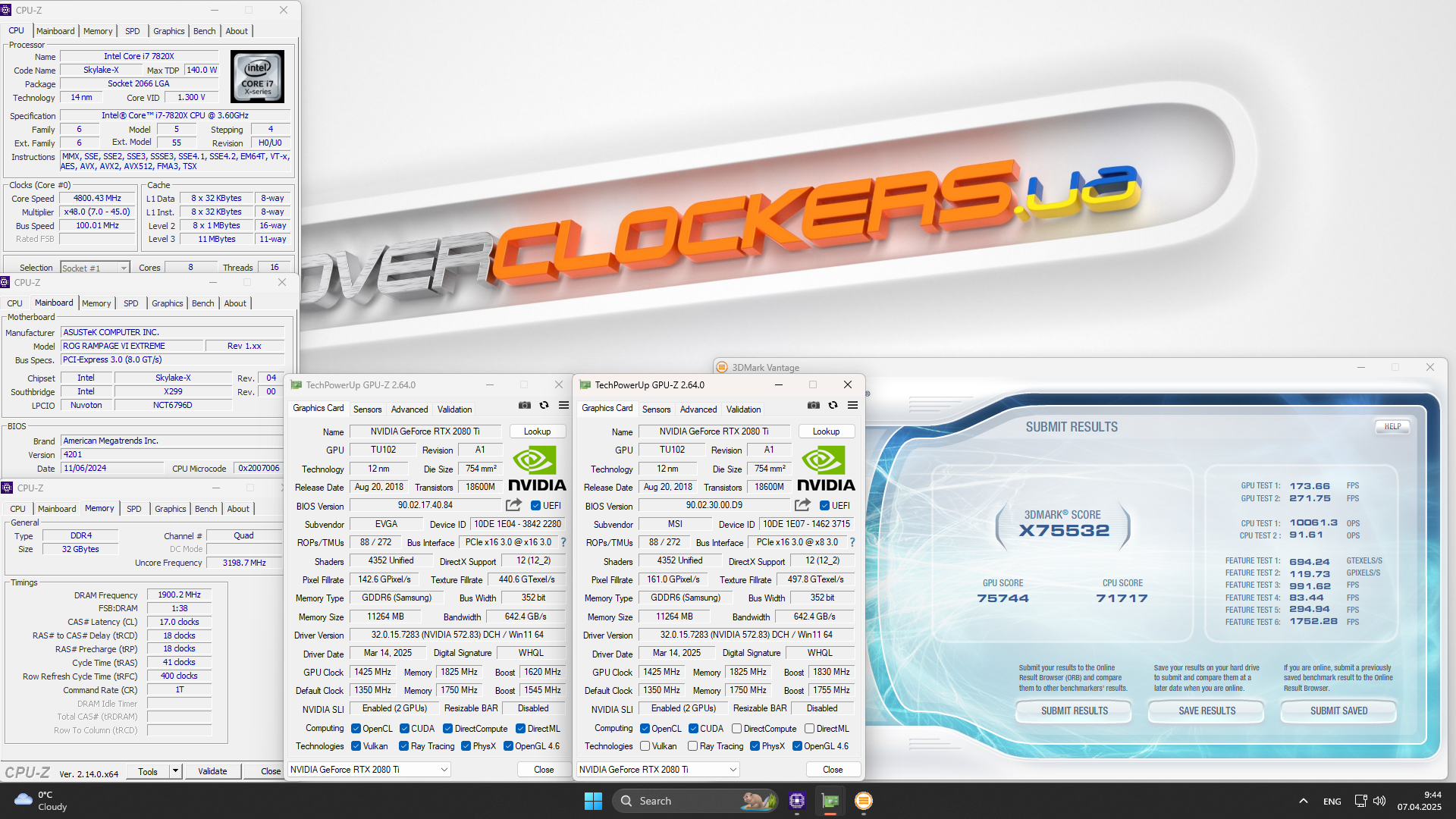Image resolution: width=1456 pixels, height=819 pixels.
Task: Open Graphics tab in CPU-Z Mainboard window
Action: point(167,303)
